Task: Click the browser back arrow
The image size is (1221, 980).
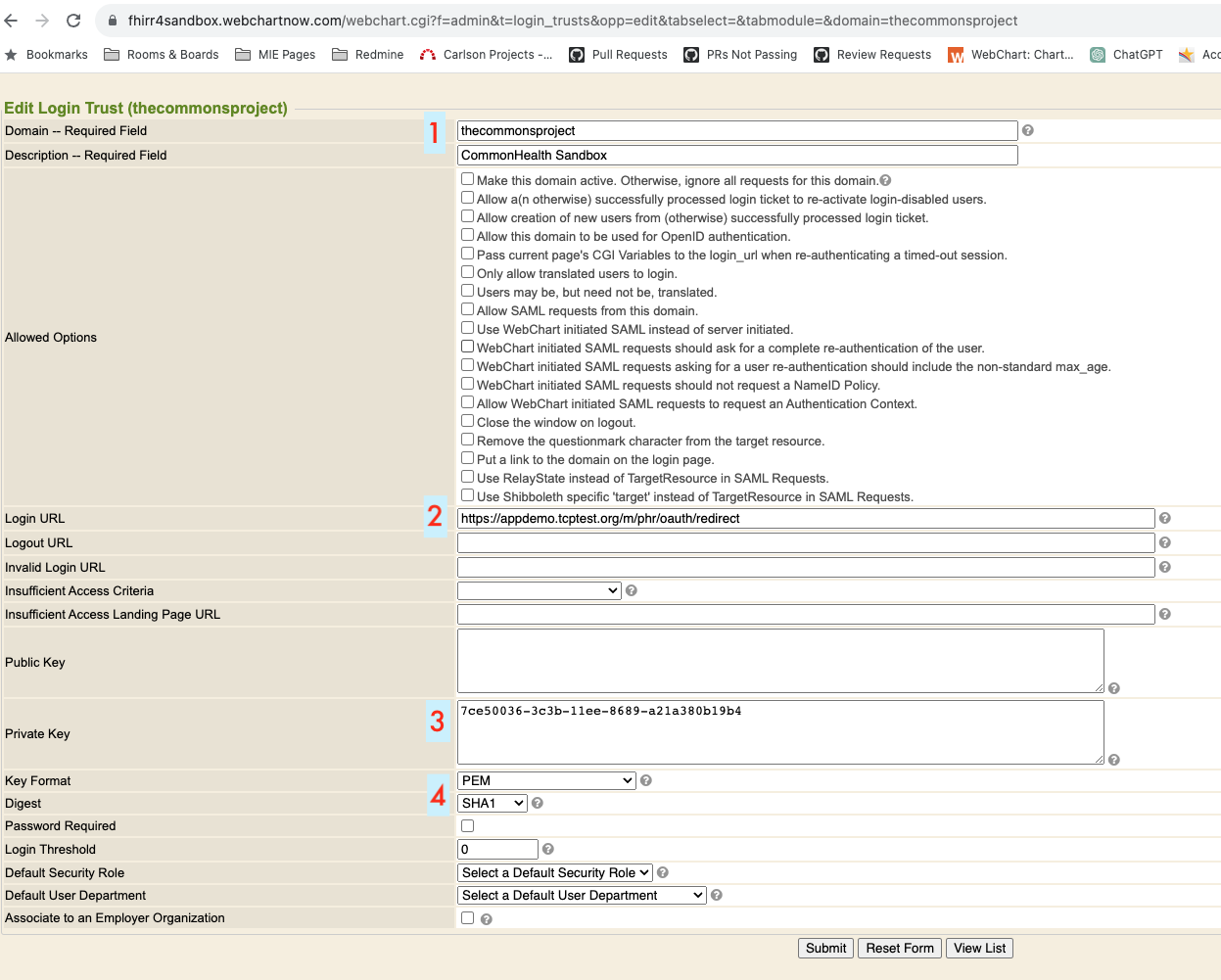Action: point(12,21)
